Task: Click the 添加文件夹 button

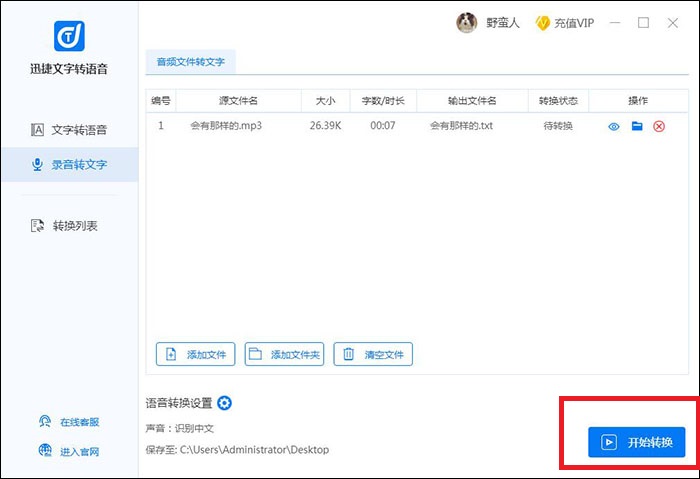Action: click(285, 354)
